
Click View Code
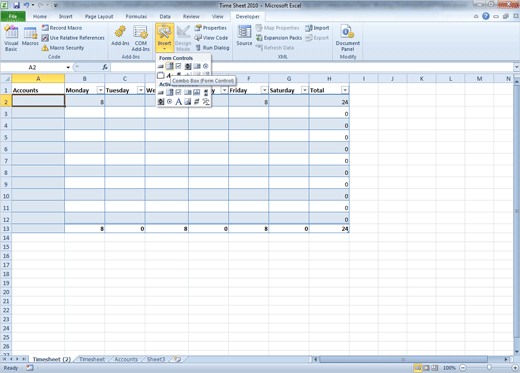(x=211, y=38)
